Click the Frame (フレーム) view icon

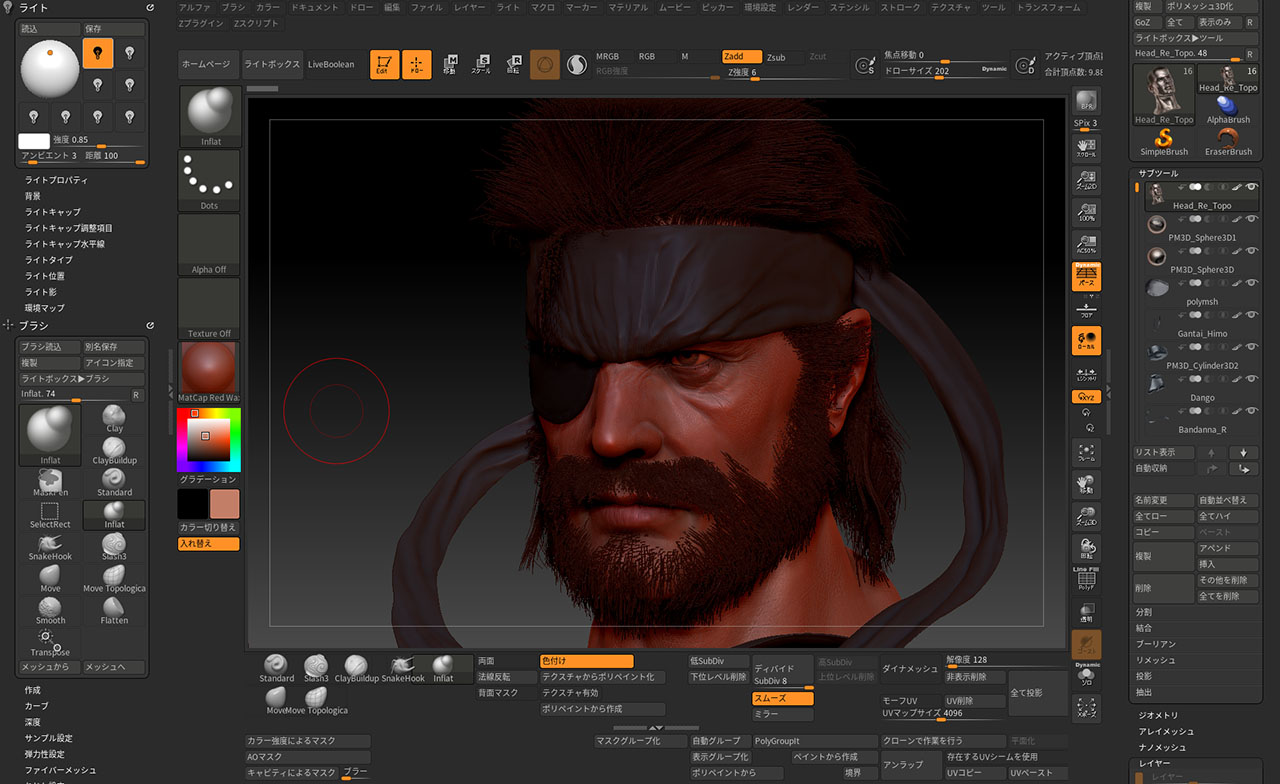[x=1086, y=453]
